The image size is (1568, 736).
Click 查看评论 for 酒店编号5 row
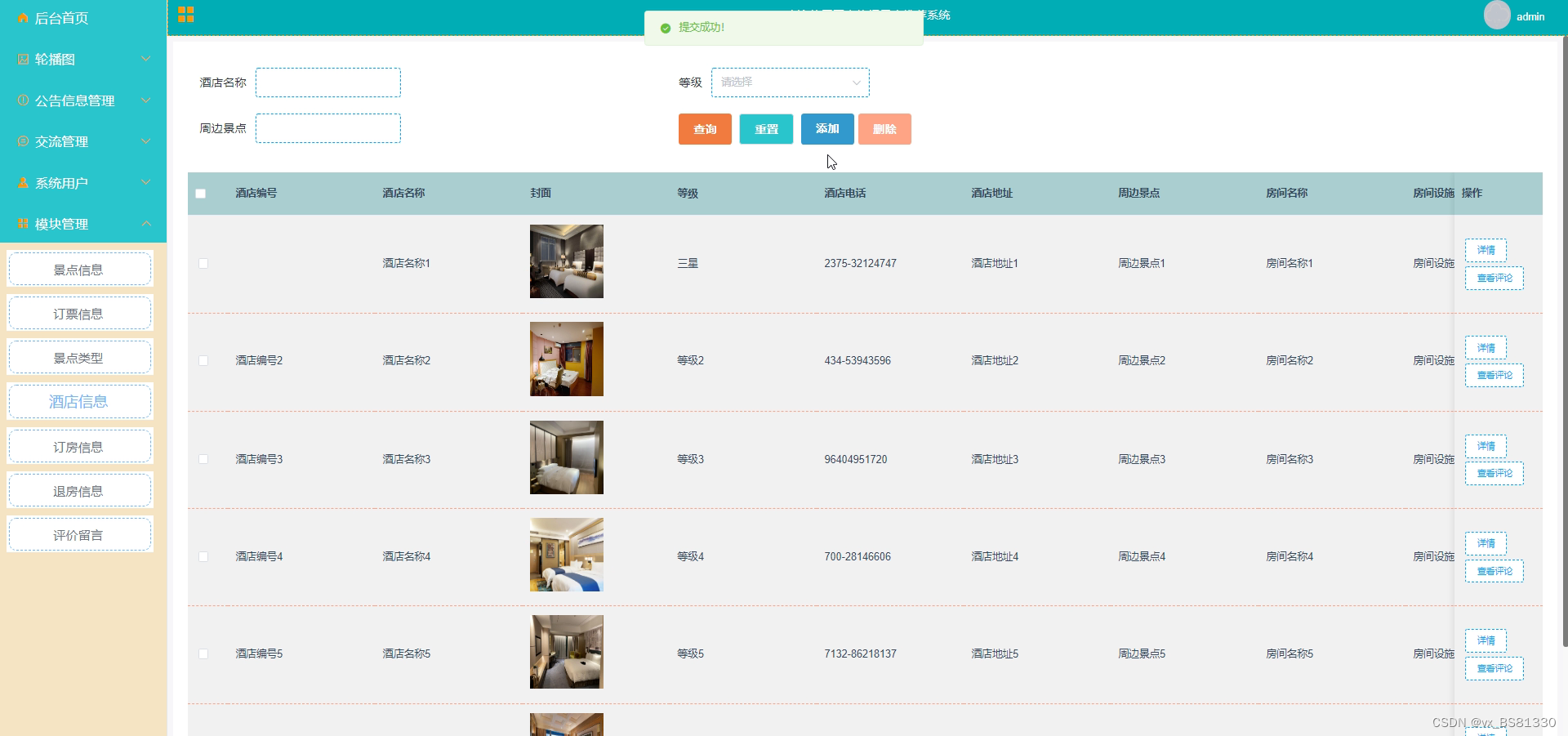tap(1494, 668)
